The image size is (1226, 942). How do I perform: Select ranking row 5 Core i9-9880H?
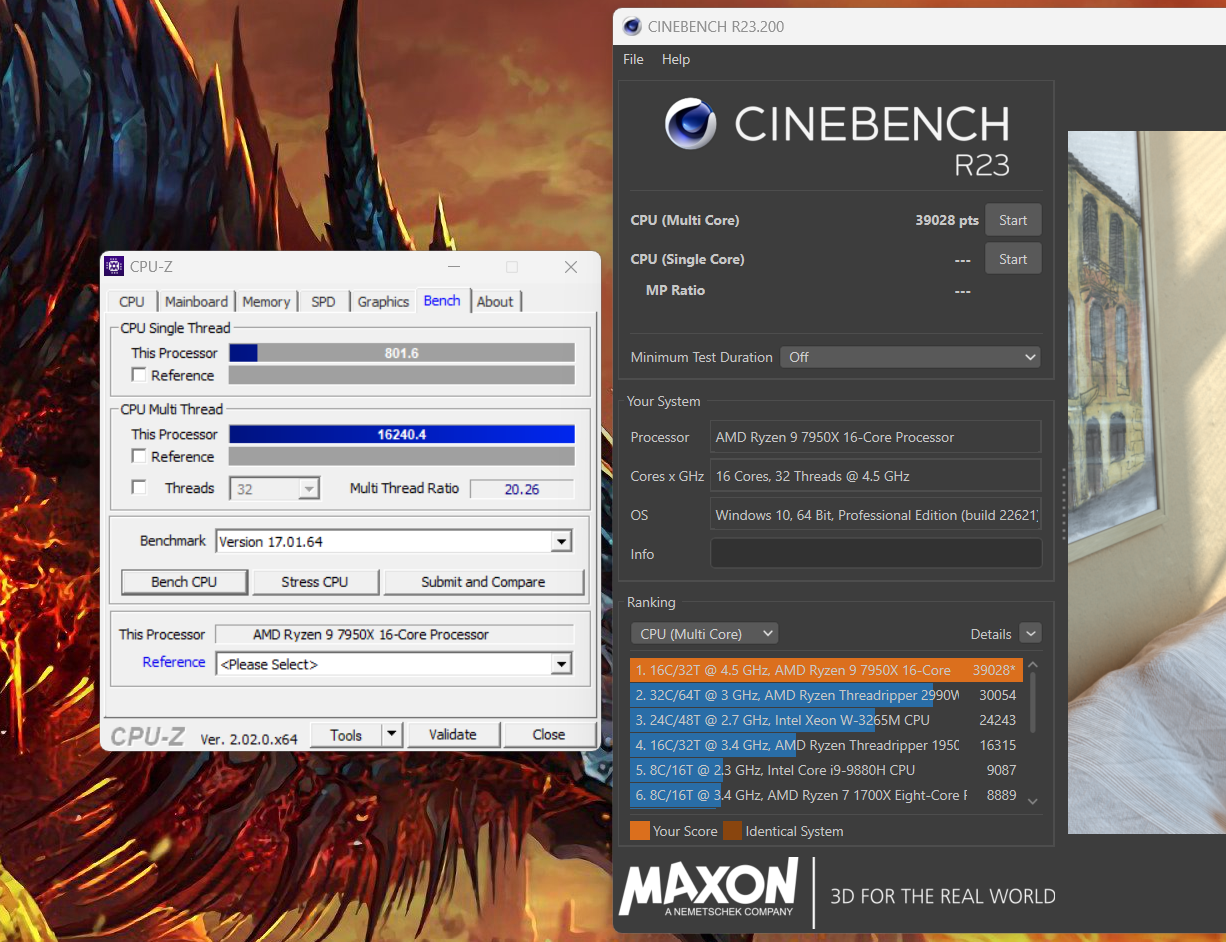coord(826,770)
